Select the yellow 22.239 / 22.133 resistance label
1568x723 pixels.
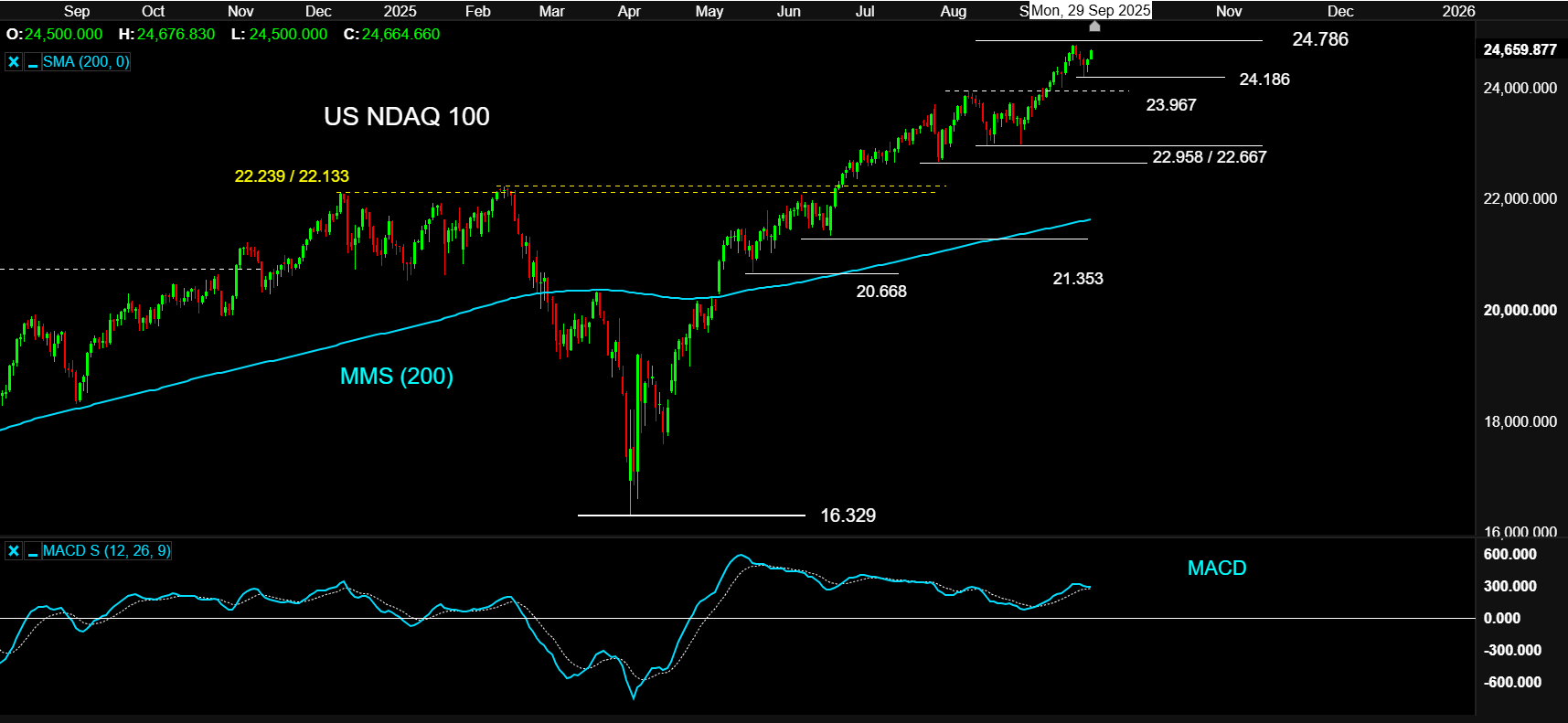292,176
